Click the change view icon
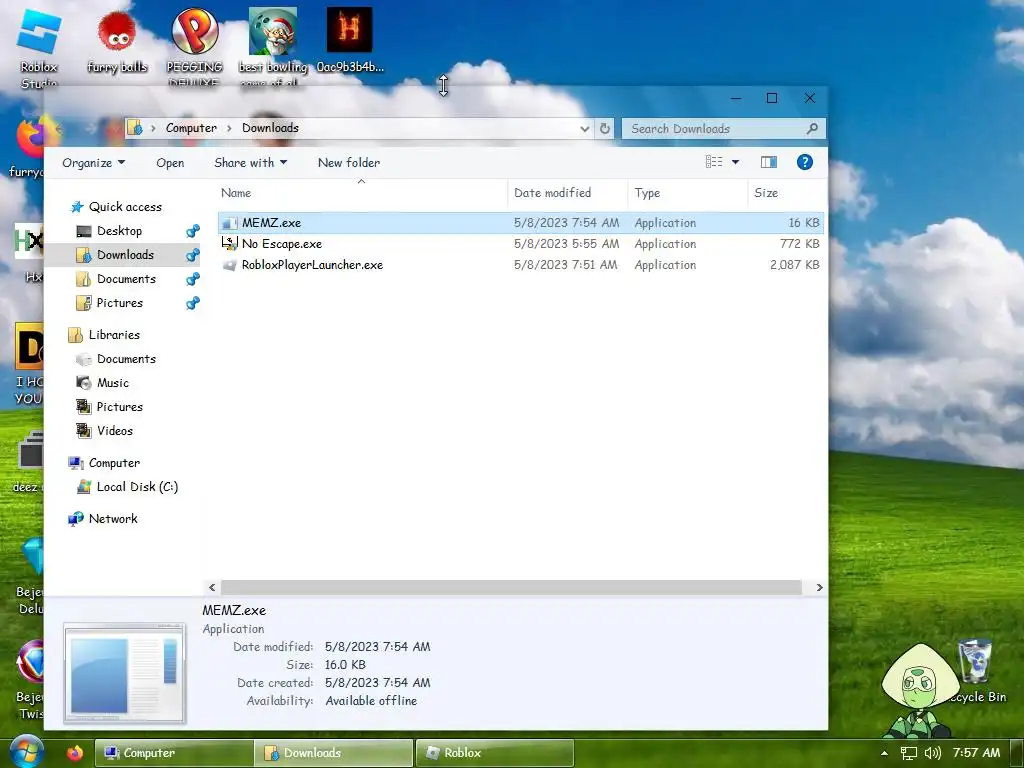Viewport: 1024px width, 768px height. click(714, 162)
